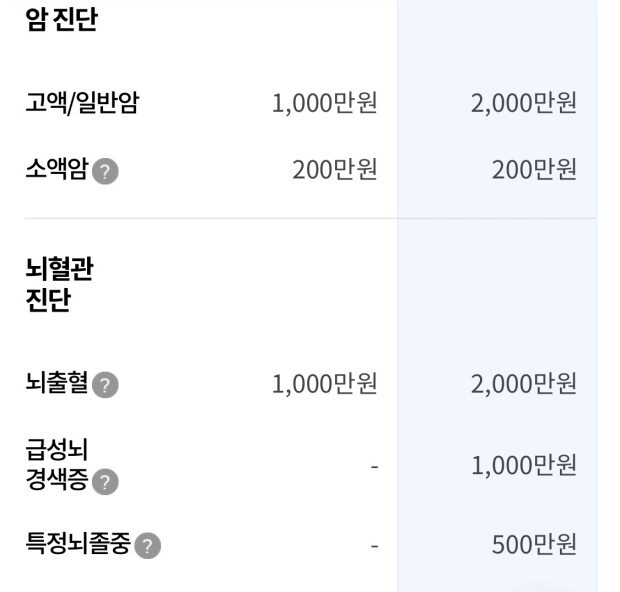Click the unhighlighted 200만원 amount for 소액암
The image size is (620, 592).
tap(334, 170)
